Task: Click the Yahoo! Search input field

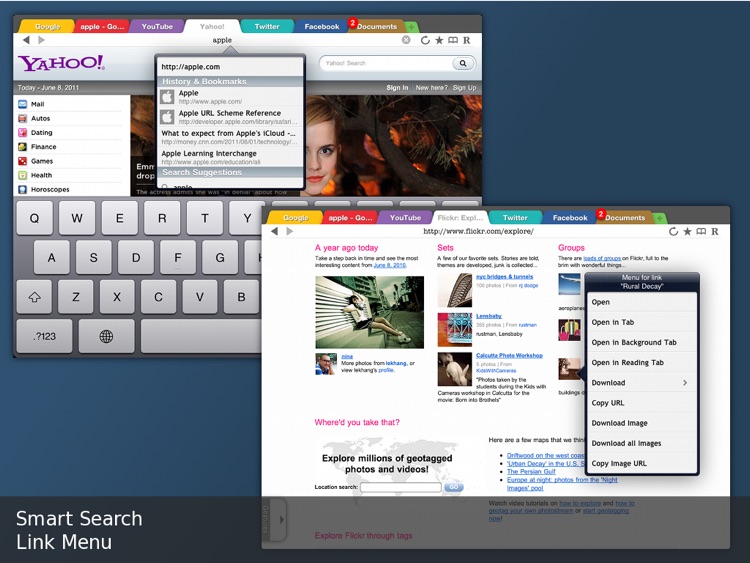Action: (386, 63)
